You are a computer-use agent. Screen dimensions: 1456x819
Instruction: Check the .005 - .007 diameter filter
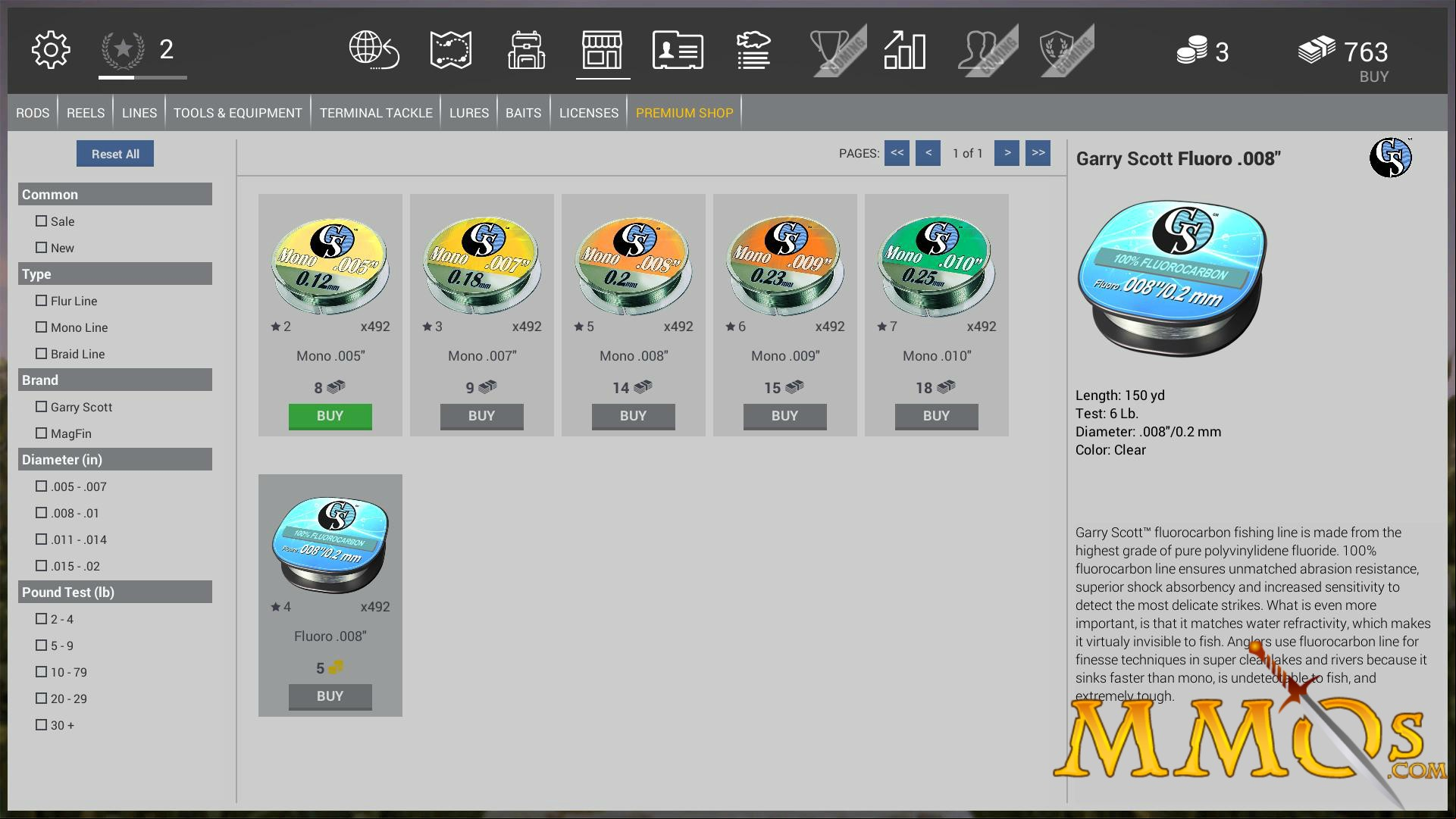click(x=42, y=486)
